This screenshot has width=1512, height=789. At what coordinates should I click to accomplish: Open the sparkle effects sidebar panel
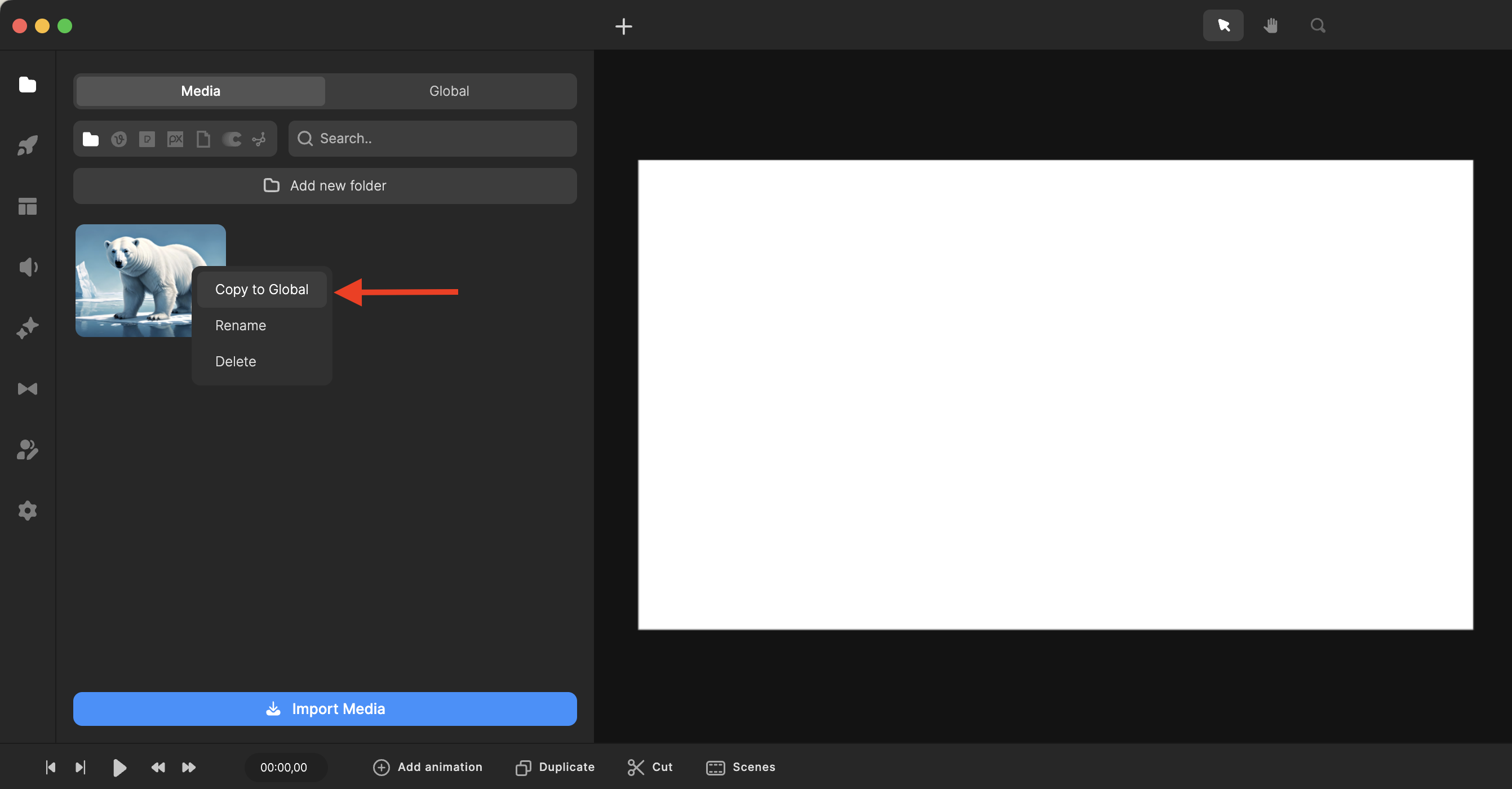[28, 328]
